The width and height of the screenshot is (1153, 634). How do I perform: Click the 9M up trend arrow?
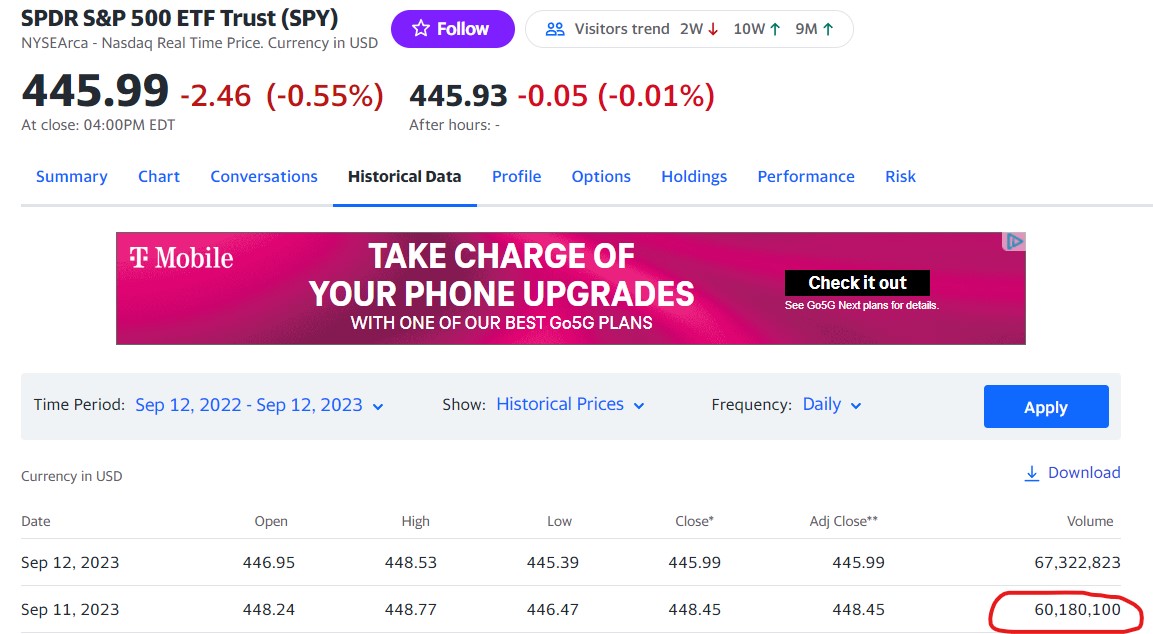[x=828, y=29]
